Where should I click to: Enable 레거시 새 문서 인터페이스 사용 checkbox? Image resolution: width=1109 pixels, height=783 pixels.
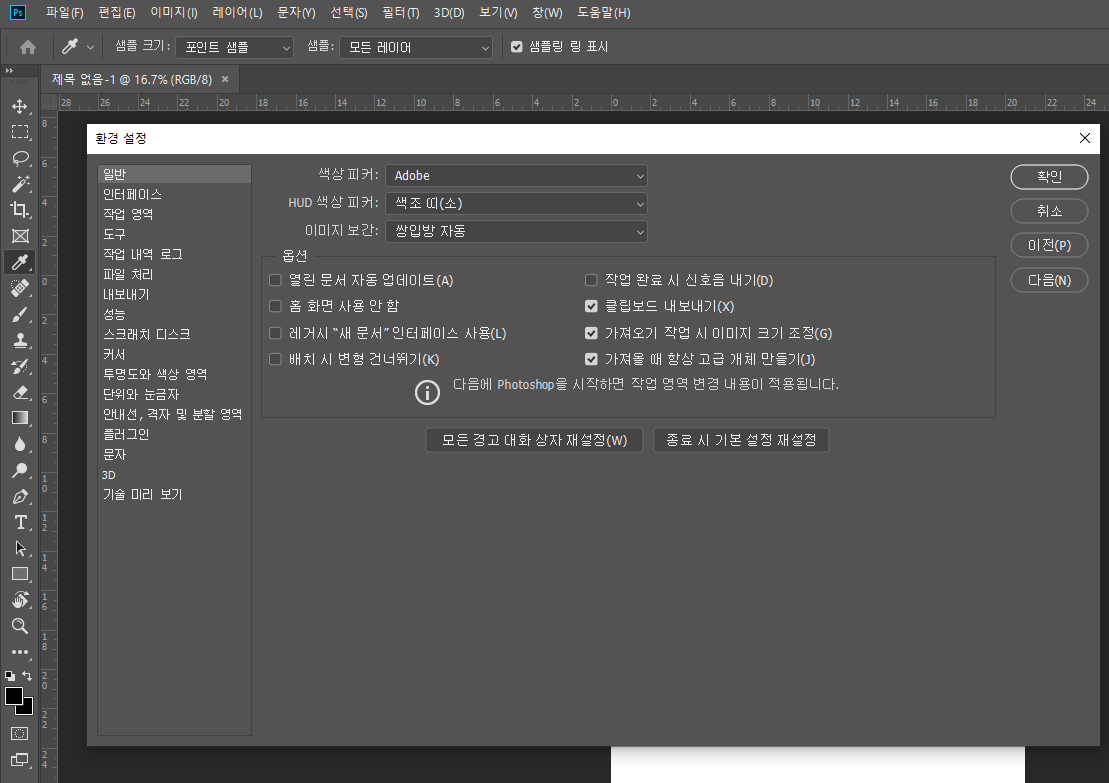point(275,333)
